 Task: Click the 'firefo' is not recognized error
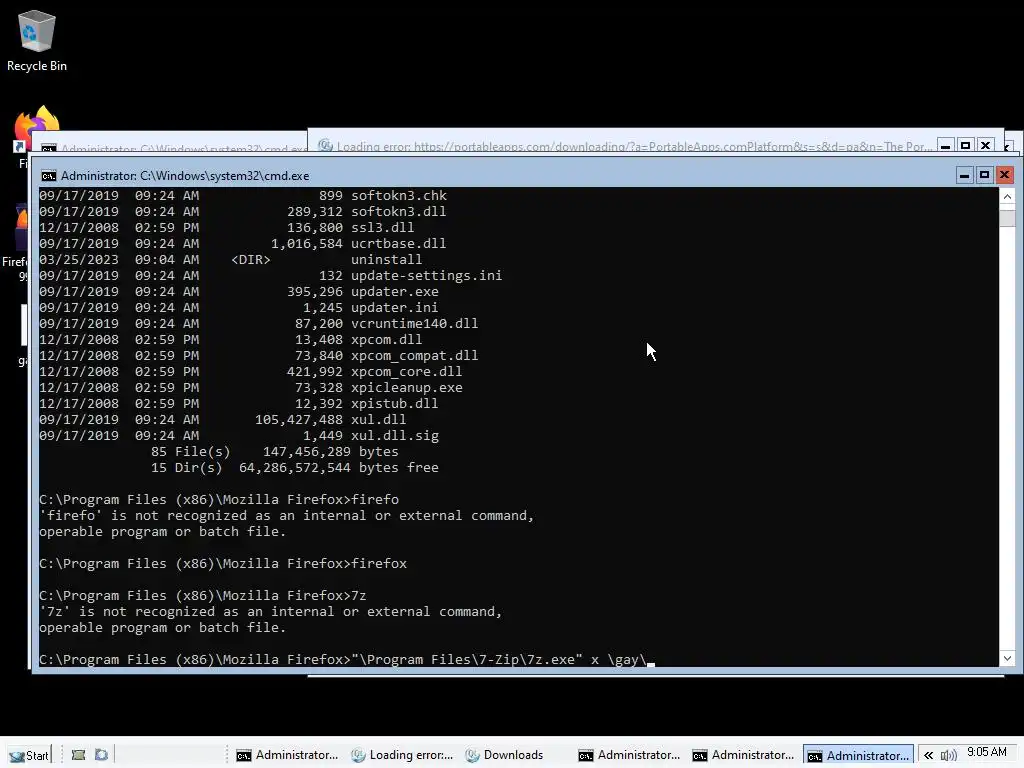tap(286, 515)
